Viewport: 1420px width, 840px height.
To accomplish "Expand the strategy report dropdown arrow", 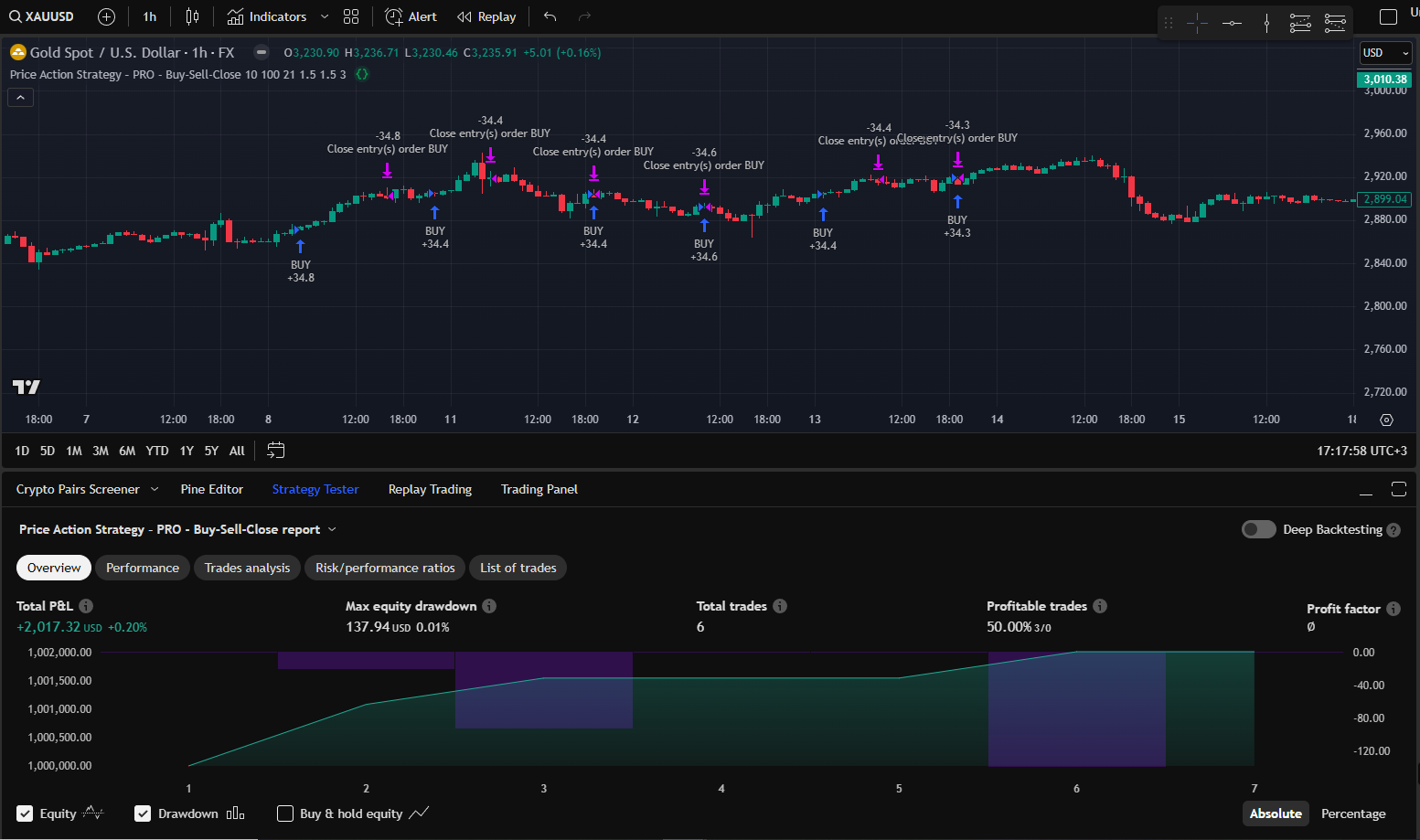I will (x=331, y=528).
